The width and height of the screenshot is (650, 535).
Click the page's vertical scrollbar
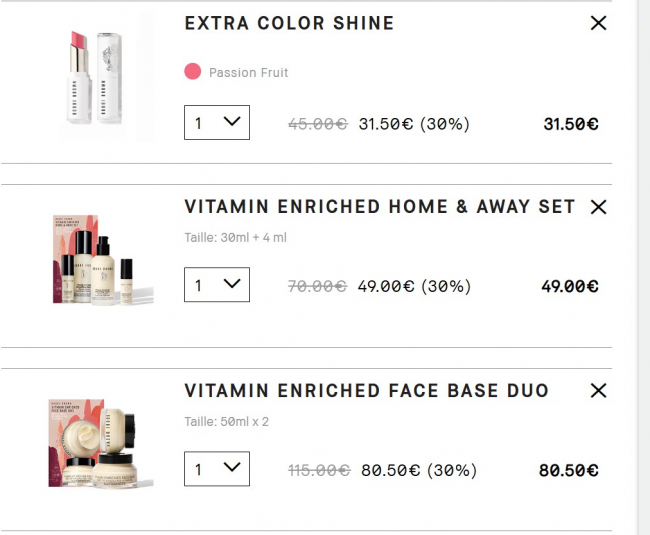click(x=643, y=267)
